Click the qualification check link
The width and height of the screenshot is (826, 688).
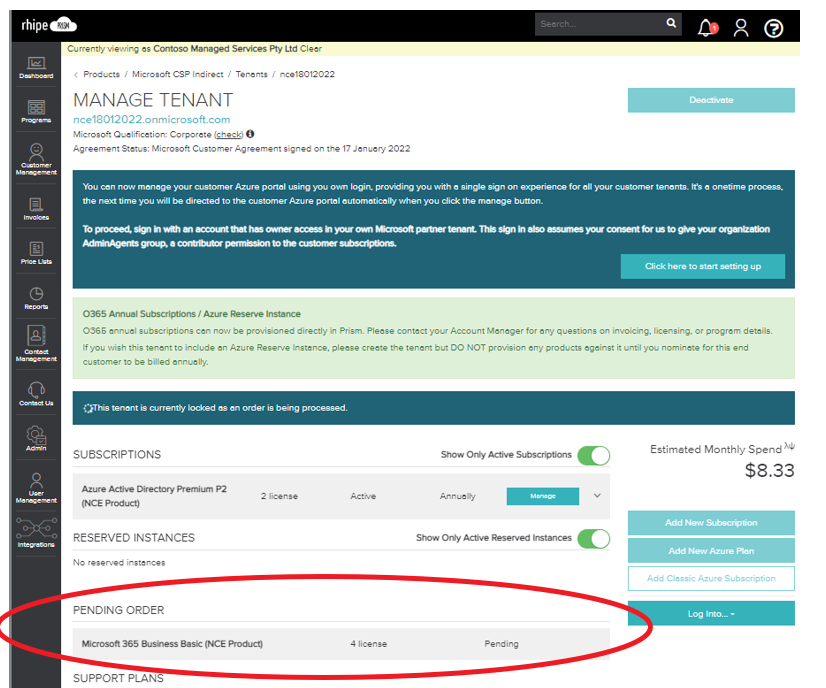pos(229,134)
